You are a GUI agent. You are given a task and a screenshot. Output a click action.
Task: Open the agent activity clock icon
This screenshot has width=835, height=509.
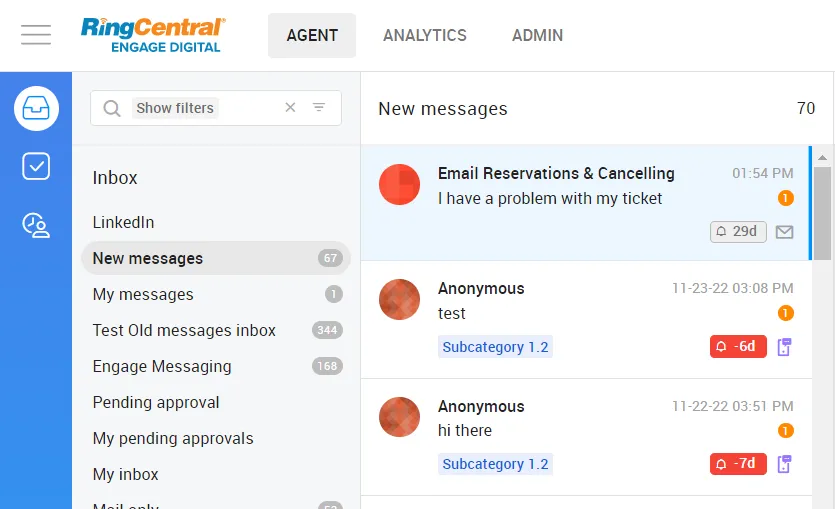[36, 225]
